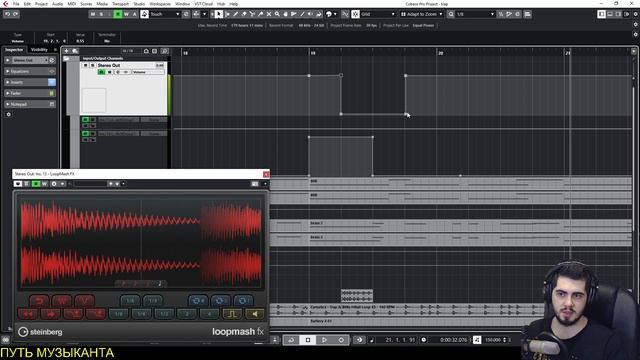Toggle left zone visibility button
Image resolution: width=640 pixels, height=360 pixels.
coord(601,14)
